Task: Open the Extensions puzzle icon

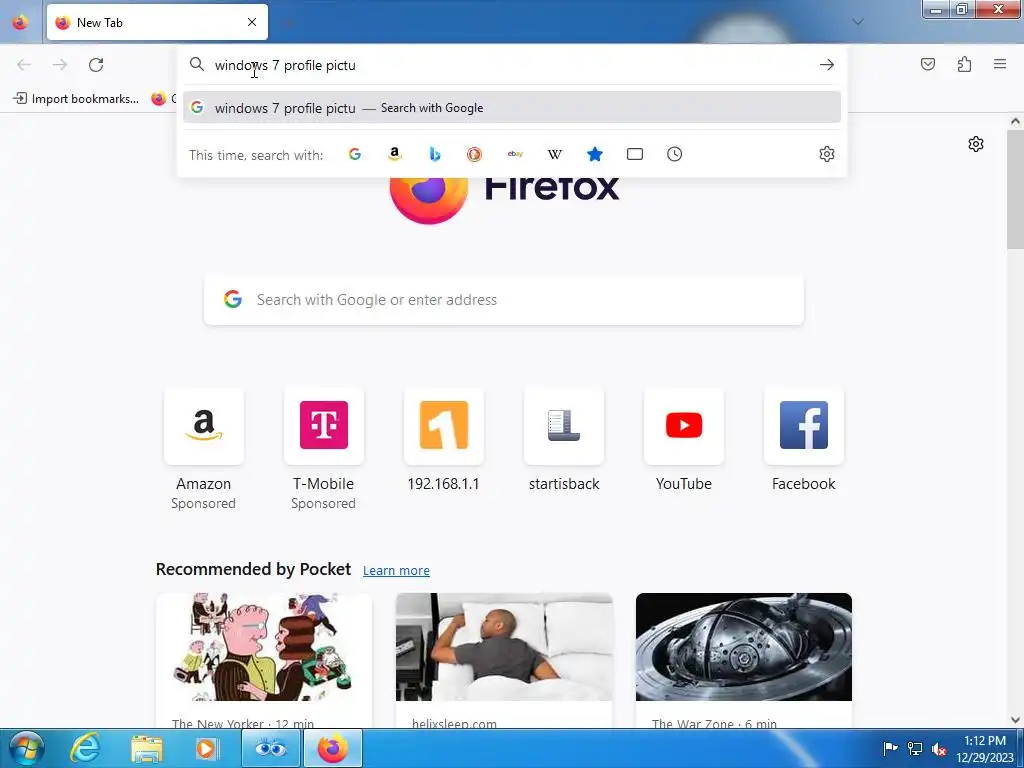Action: point(964,64)
